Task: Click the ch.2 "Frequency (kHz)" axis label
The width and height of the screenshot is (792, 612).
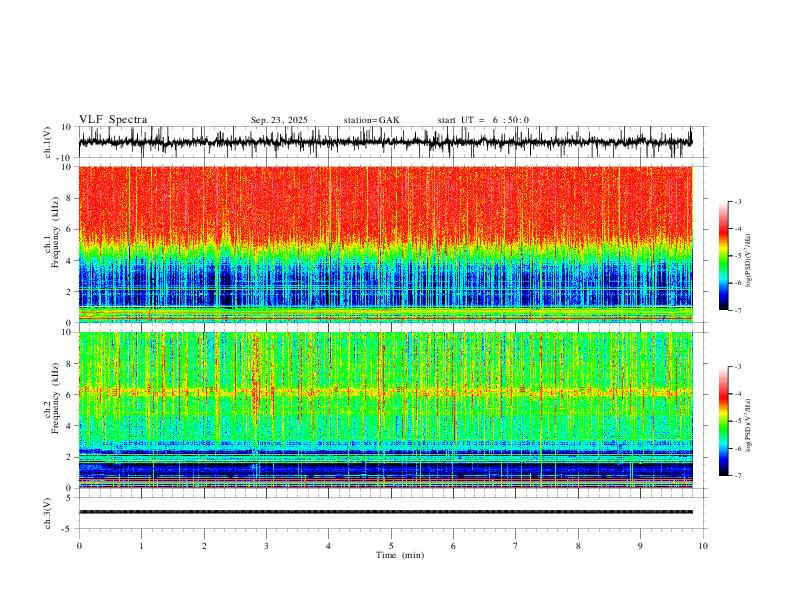Action: coord(55,398)
